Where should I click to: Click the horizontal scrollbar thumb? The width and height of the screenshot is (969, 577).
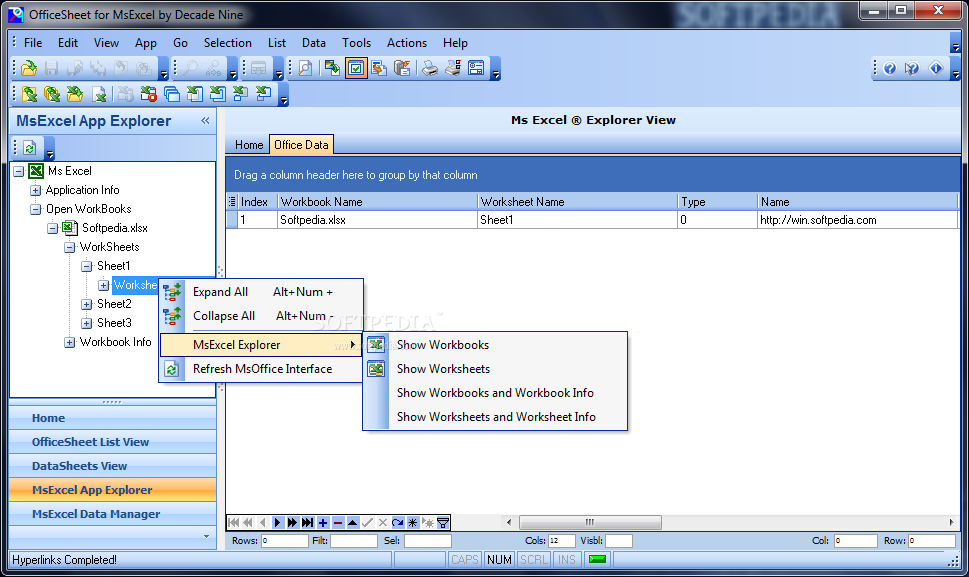pyautogui.click(x=590, y=523)
